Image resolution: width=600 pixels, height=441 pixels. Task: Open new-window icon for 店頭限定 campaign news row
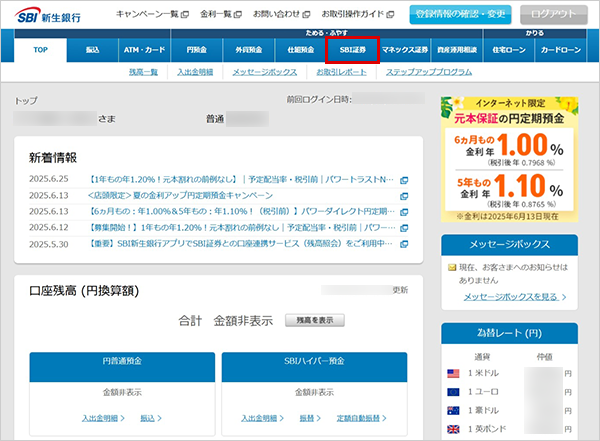pyautogui.click(x=404, y=196)
